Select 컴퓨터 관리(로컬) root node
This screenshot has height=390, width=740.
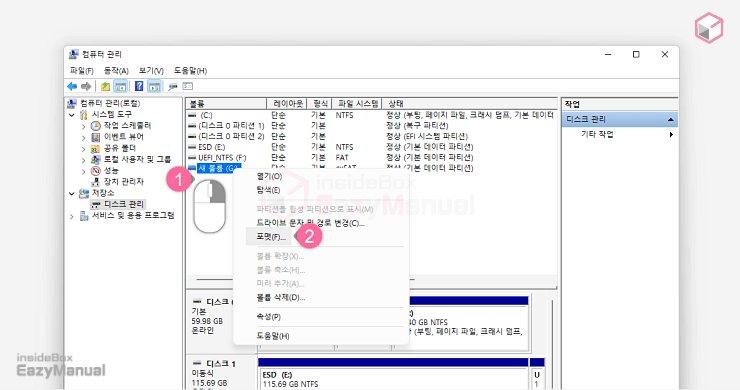[110, 103]
